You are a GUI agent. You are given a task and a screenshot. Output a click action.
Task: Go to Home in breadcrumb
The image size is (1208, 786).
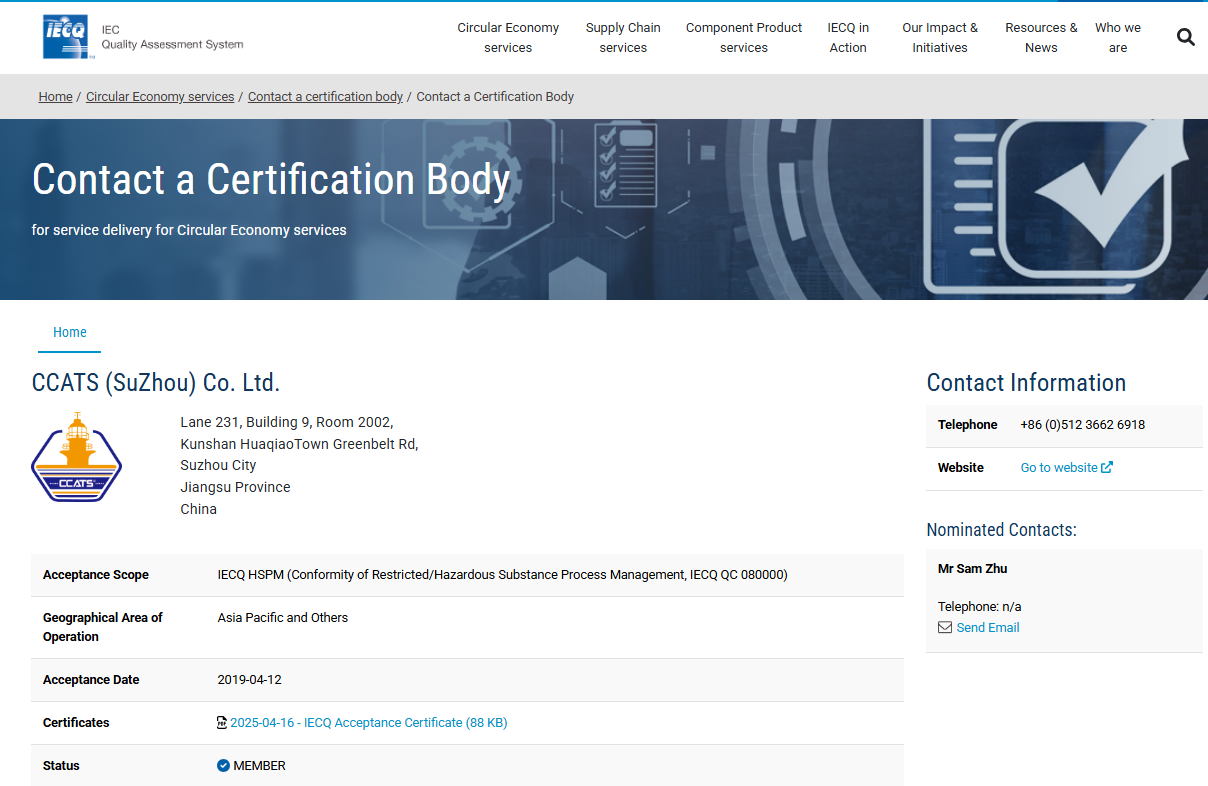tap(55, 97)
